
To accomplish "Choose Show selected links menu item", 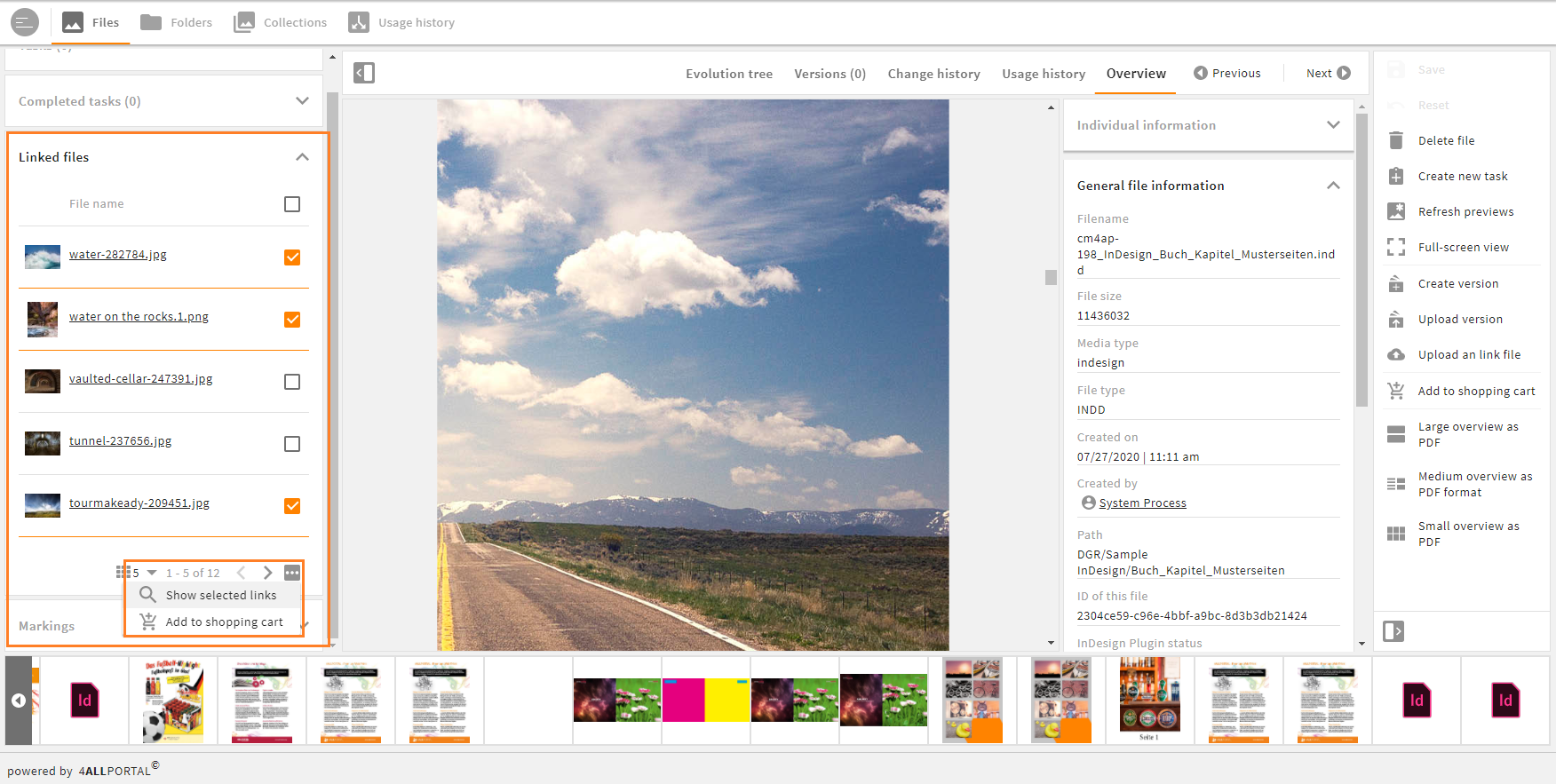I will tap(214, 595).
